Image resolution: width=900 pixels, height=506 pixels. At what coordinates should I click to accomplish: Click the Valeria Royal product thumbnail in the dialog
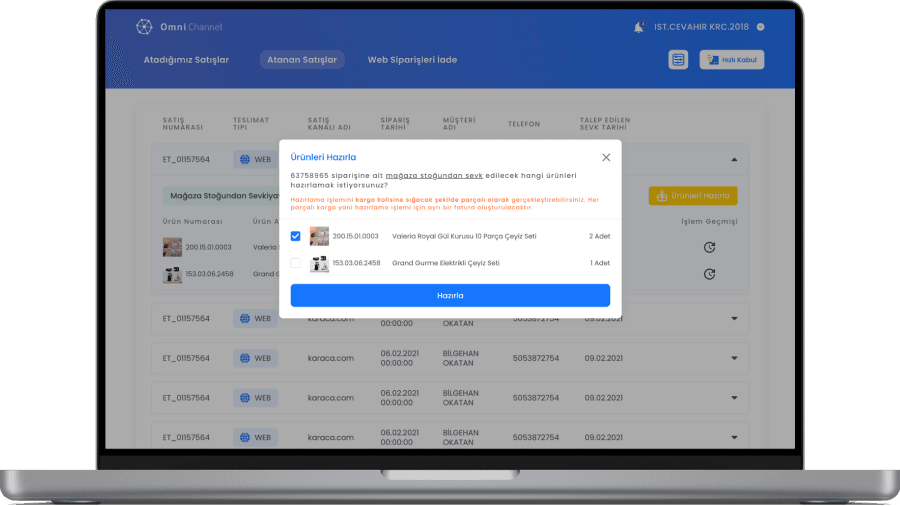pyautogui.click(x=319, y=236)
